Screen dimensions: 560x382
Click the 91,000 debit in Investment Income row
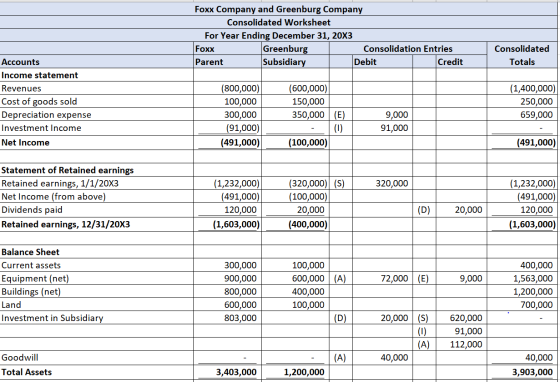[x=394, y=128]
